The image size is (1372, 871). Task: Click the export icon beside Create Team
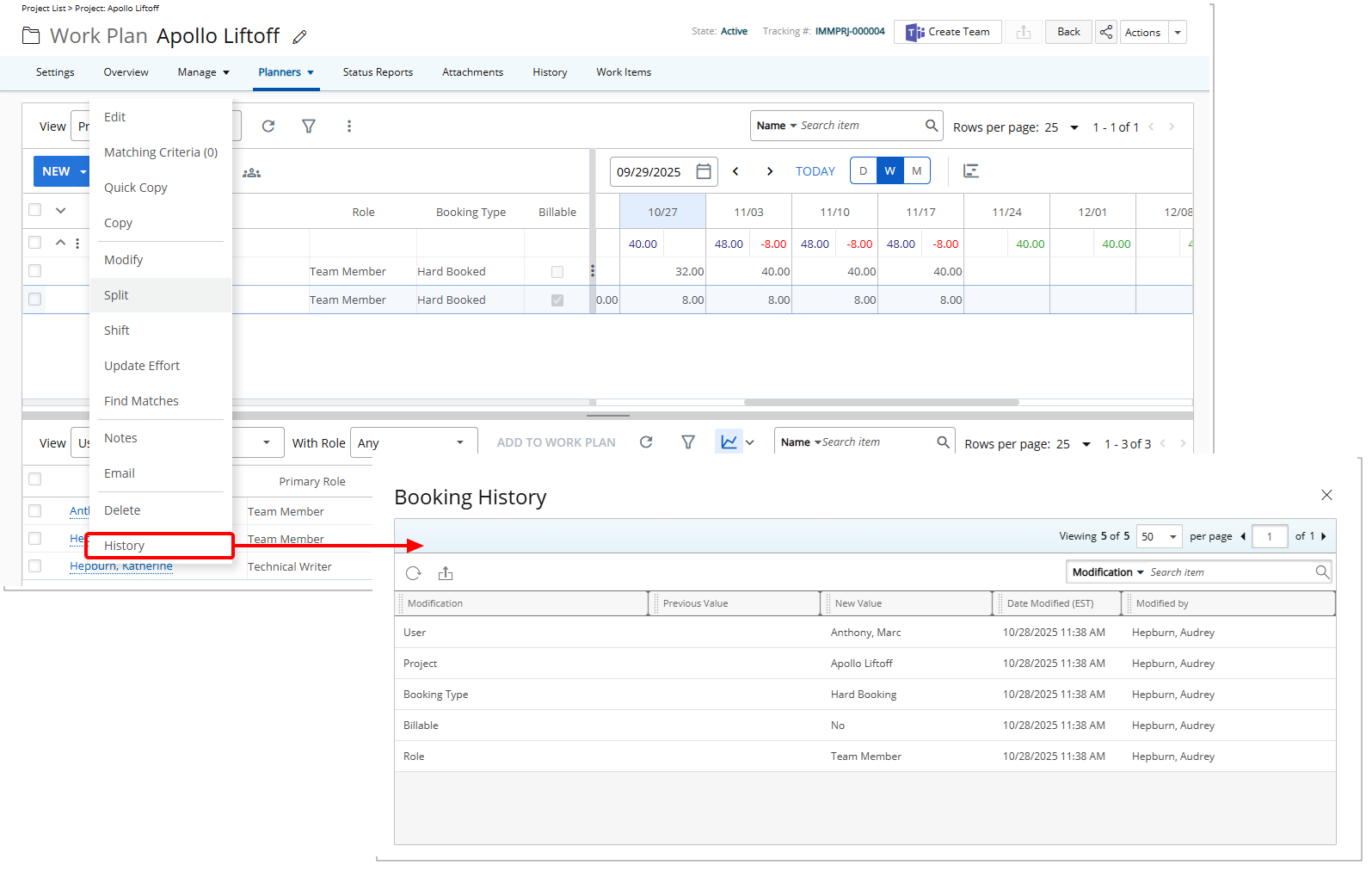click(1024, 32)
